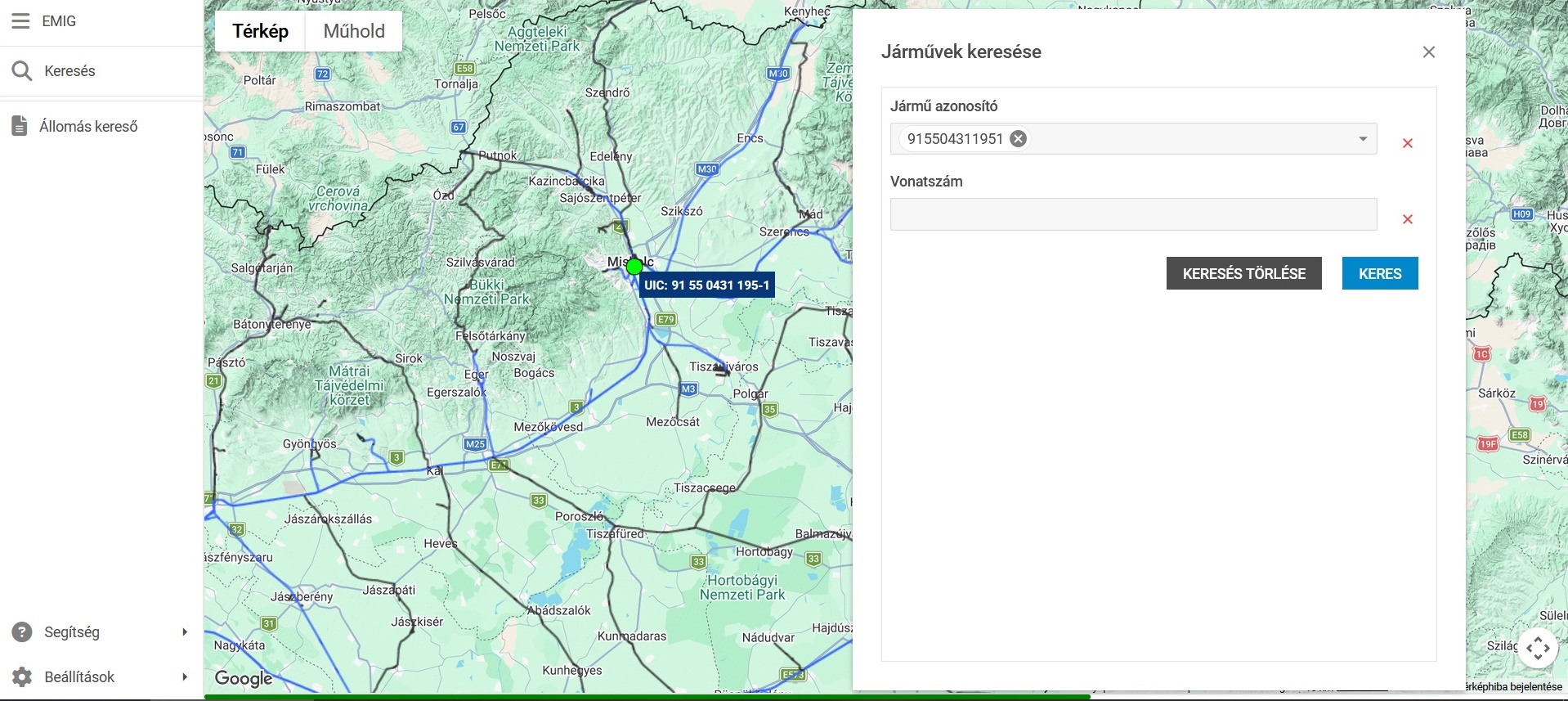Image resolution: width=1568 pixels, height=701 pixels.
Task: Click the Nádudvar label on map
Action: click(768, 638)
